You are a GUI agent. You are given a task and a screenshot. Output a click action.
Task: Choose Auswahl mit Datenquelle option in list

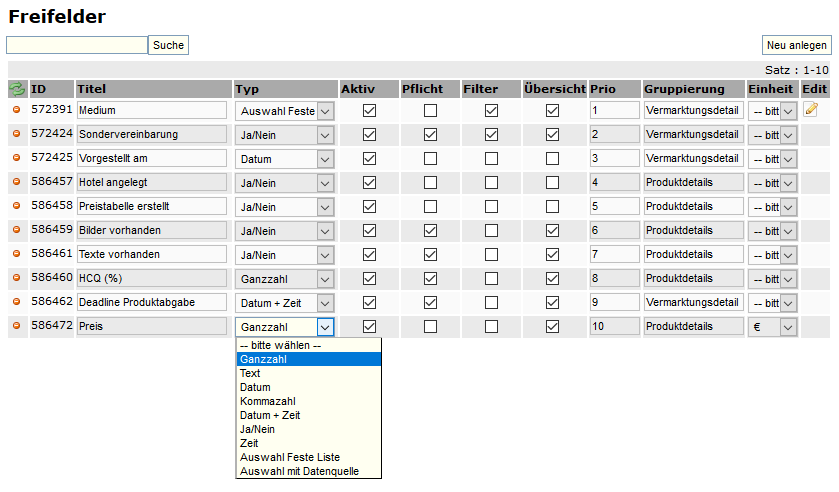(298, 471)
